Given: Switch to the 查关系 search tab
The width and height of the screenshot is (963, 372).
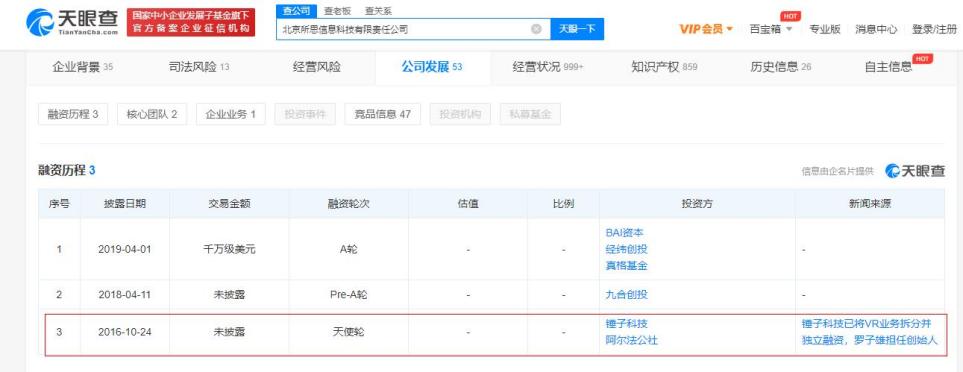Looking at the screenshot, I should (378, 11).
